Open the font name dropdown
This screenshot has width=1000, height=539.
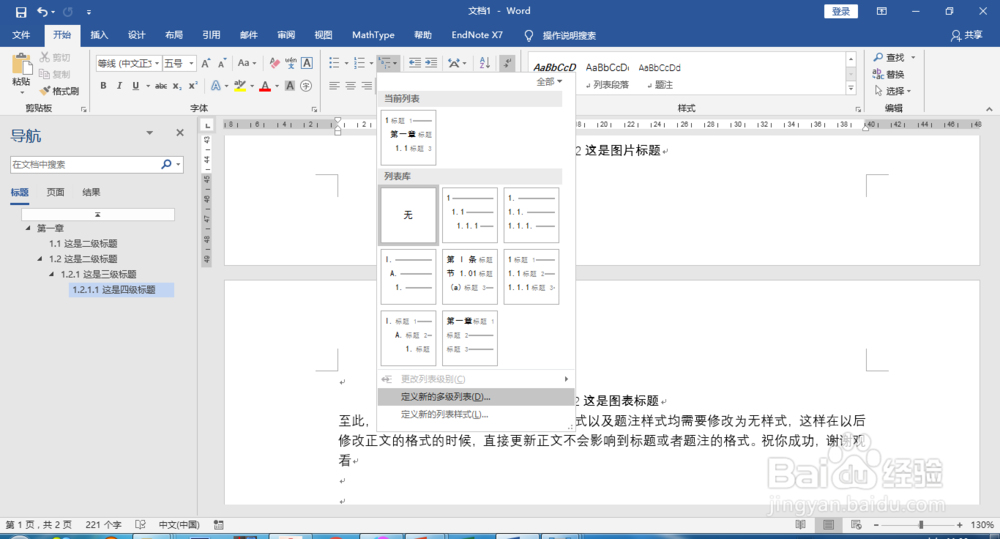click(157, 63)
